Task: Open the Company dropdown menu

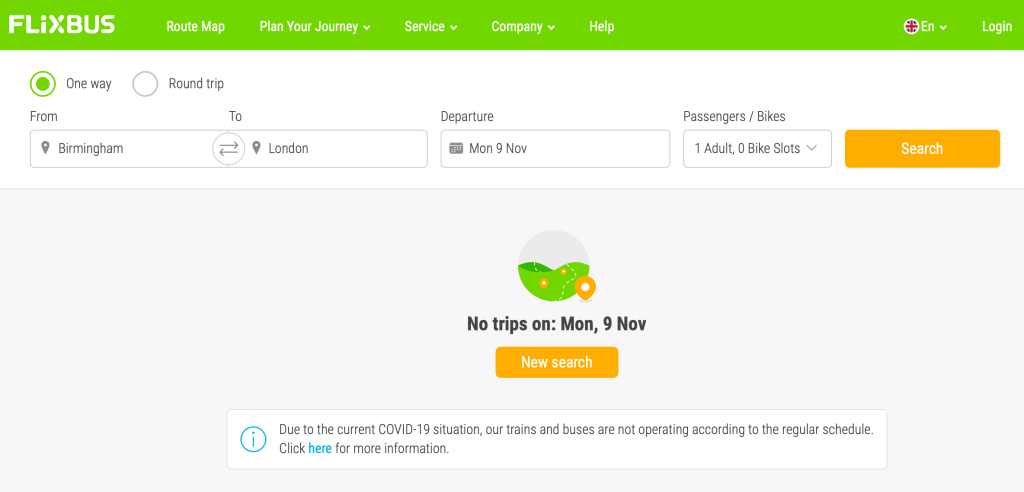Action: [524, 27]
